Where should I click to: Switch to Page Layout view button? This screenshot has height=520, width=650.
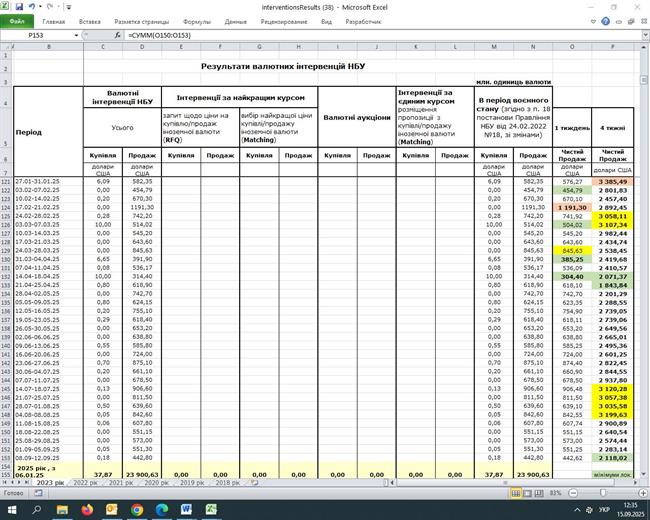pos(527,493)
